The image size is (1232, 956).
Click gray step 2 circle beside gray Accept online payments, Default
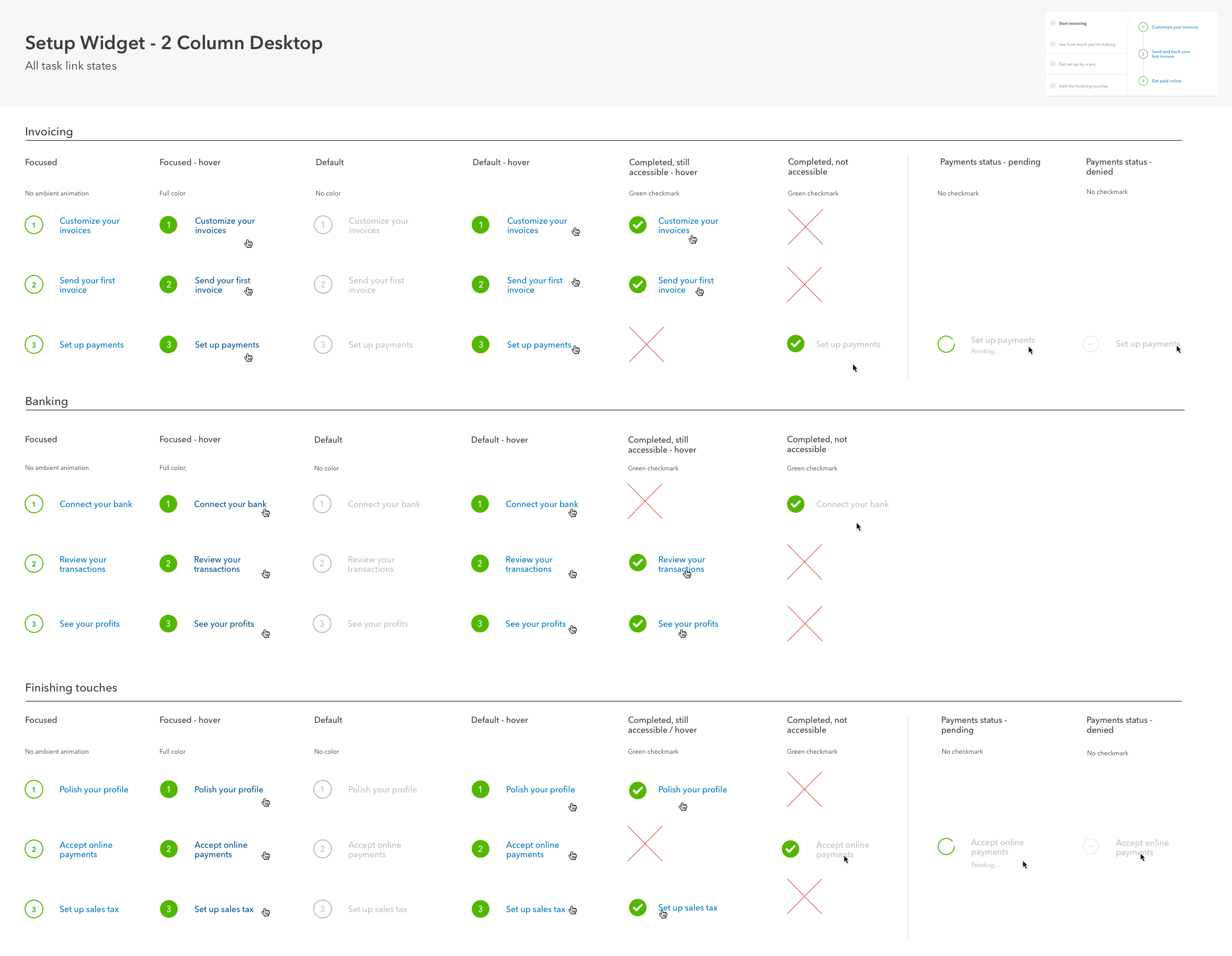click(x=322, y=849)
